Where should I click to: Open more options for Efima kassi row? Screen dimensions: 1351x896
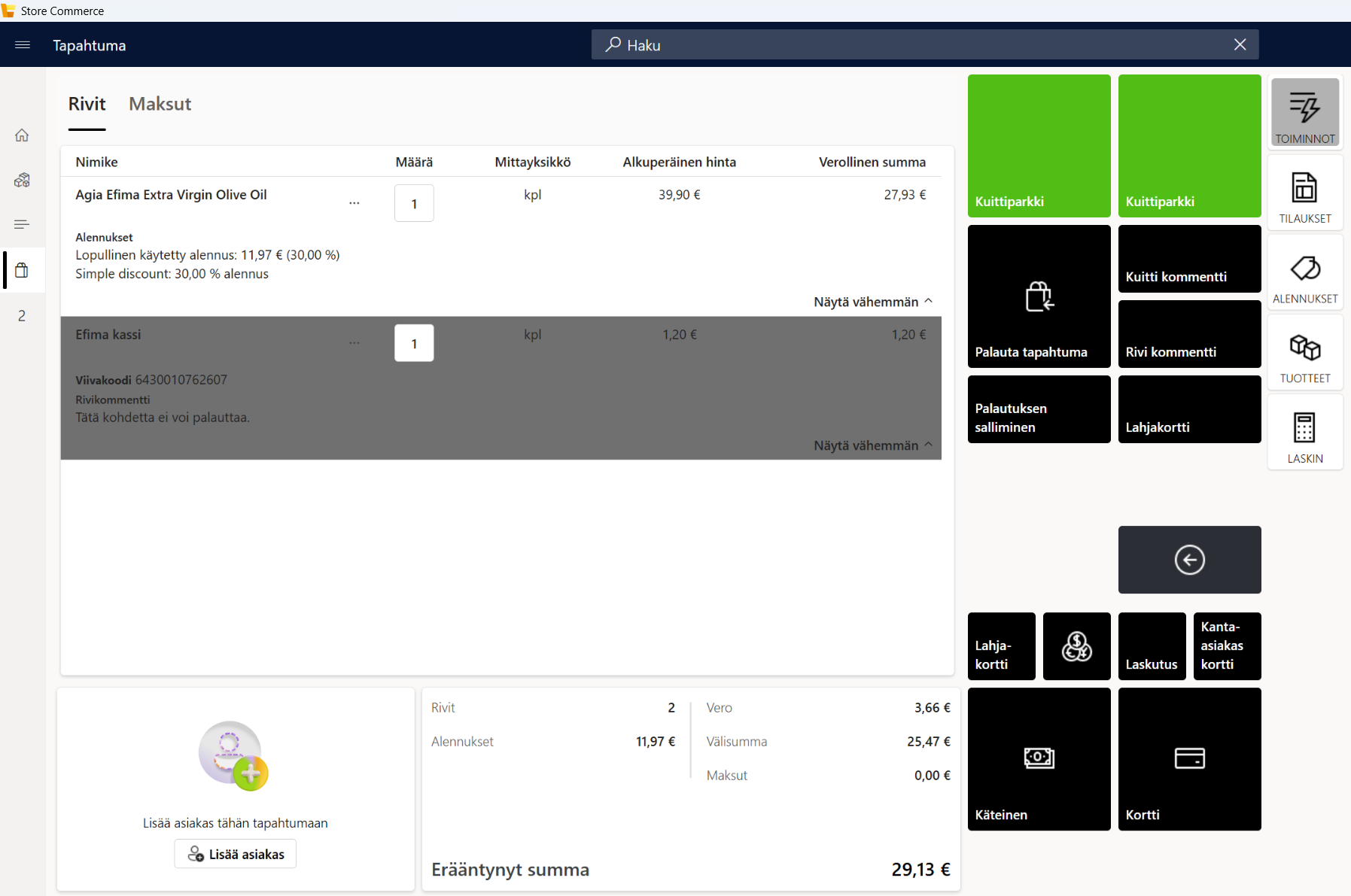354,343
